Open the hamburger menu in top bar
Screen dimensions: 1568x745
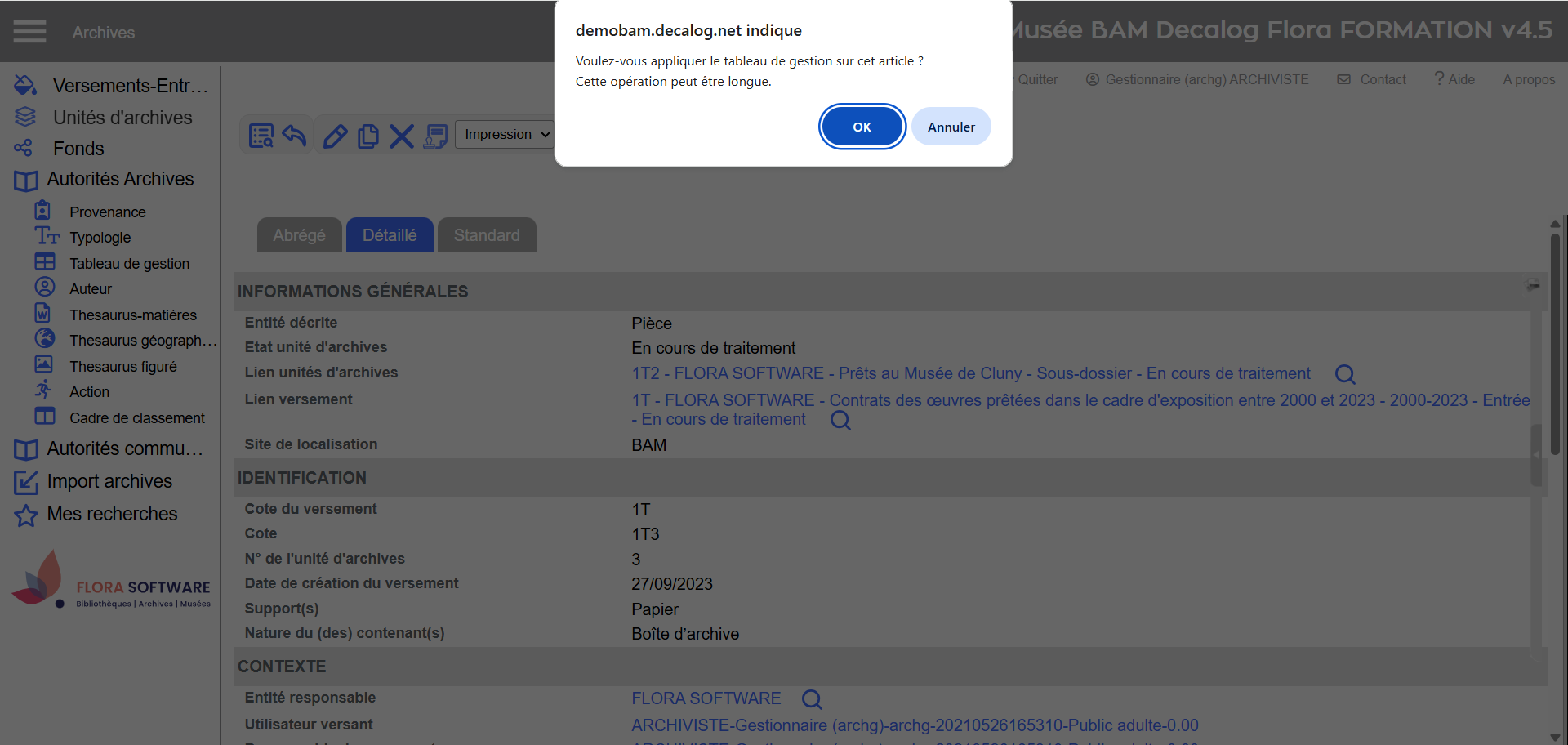(29, 32)
